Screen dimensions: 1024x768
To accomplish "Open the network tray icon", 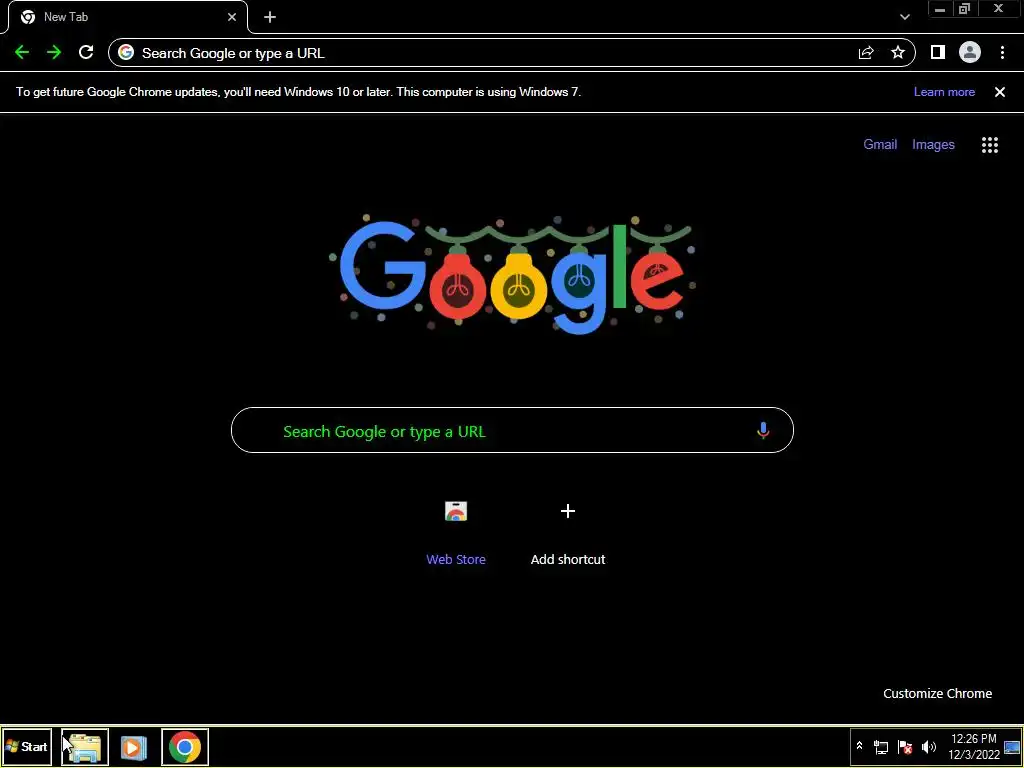I will click(881, 747).
